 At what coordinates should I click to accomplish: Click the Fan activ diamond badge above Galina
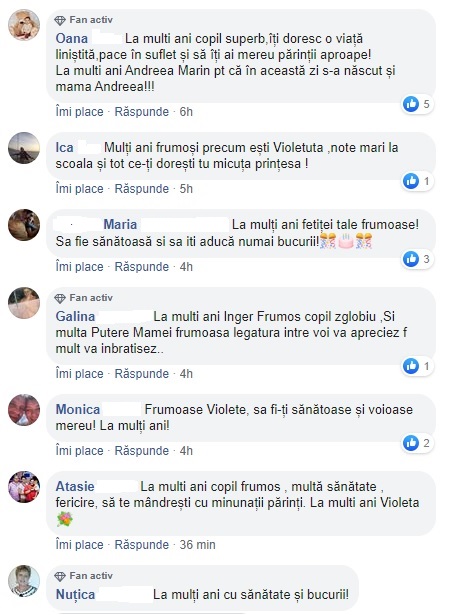tap(60, 298)
